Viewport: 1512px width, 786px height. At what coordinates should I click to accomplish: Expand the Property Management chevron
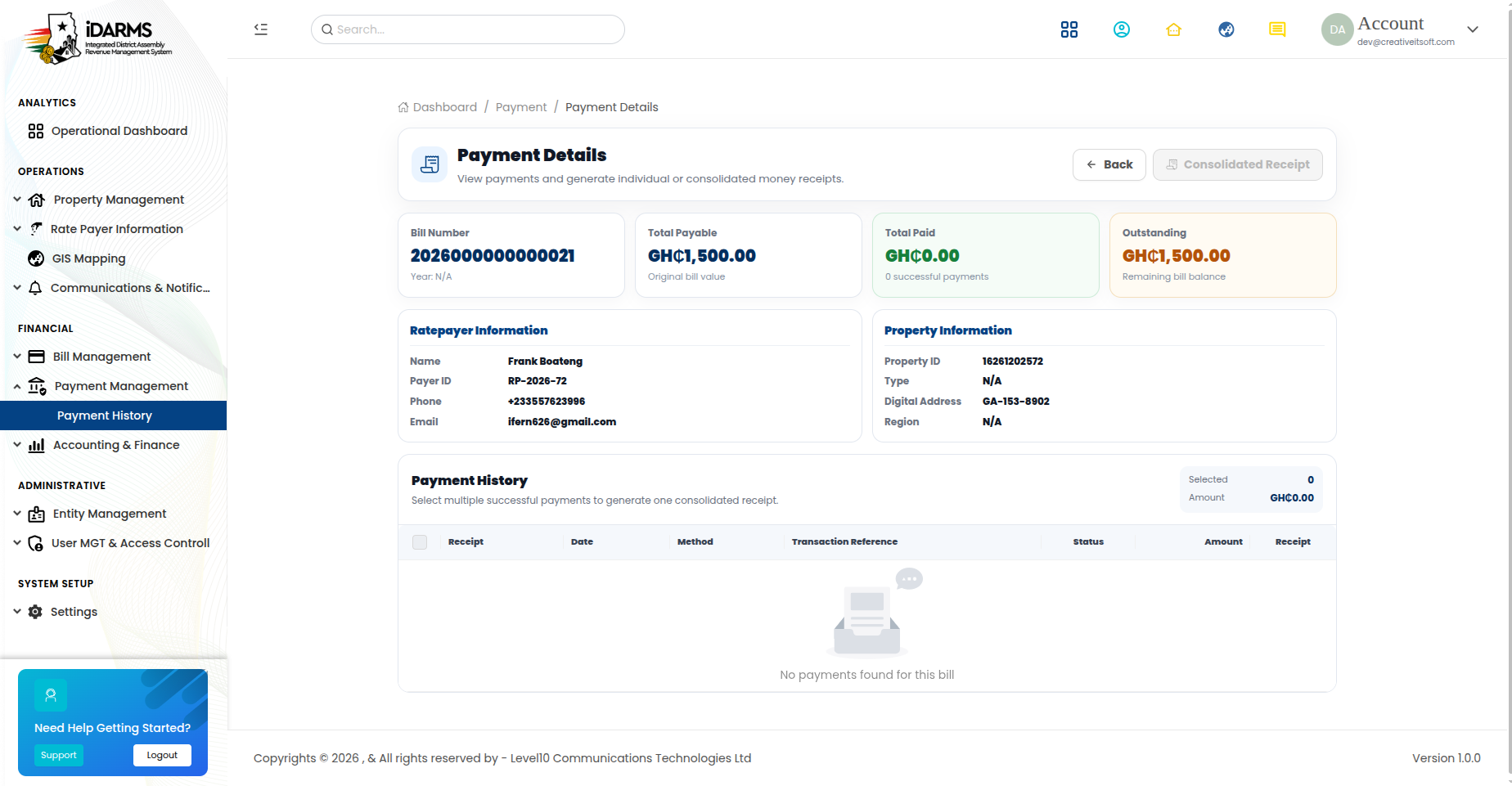(x=17, y=199)
